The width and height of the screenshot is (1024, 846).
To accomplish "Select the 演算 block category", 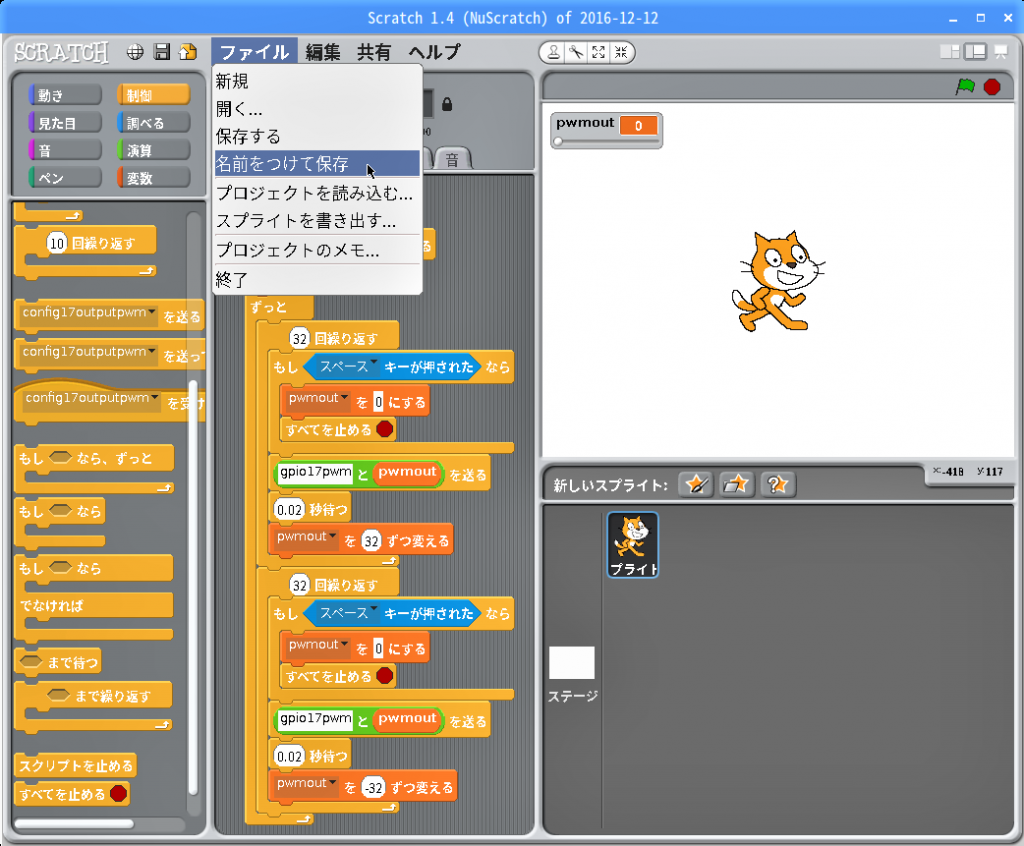I will click(153, 150).
